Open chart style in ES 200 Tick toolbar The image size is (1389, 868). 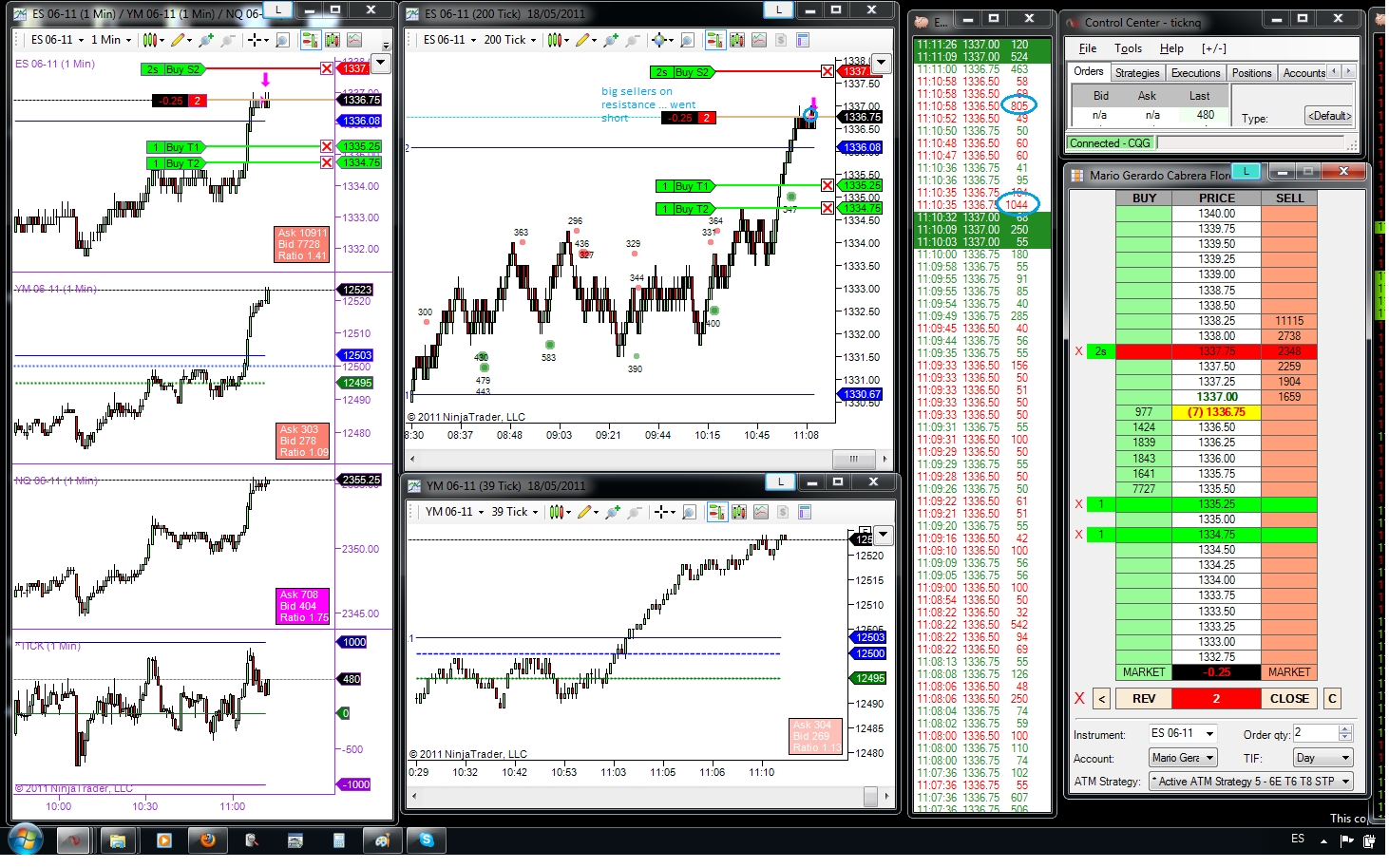pyautogui.click(x=559, y=40)
